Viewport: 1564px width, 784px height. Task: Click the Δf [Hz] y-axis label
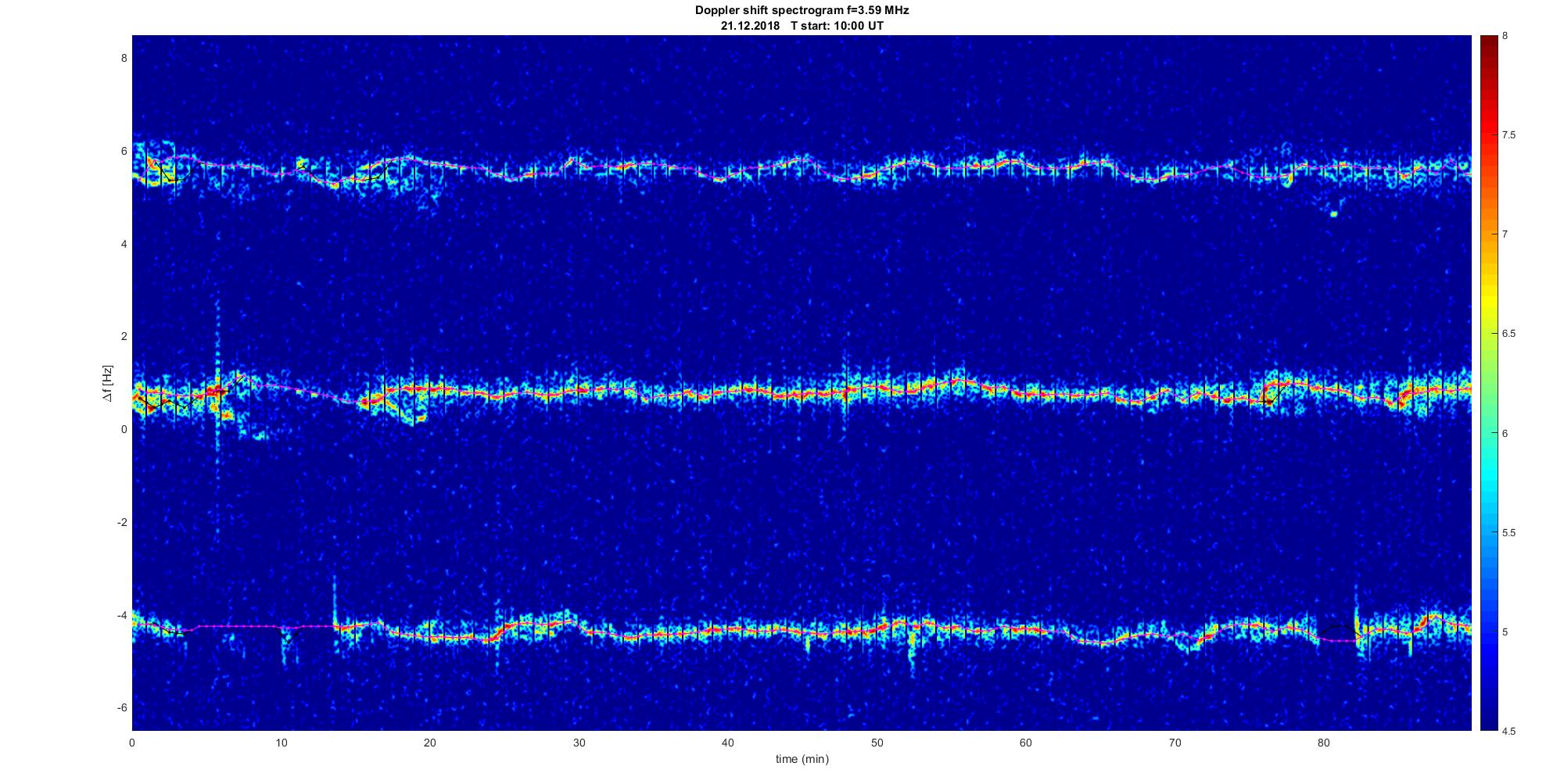pos(108,383)
